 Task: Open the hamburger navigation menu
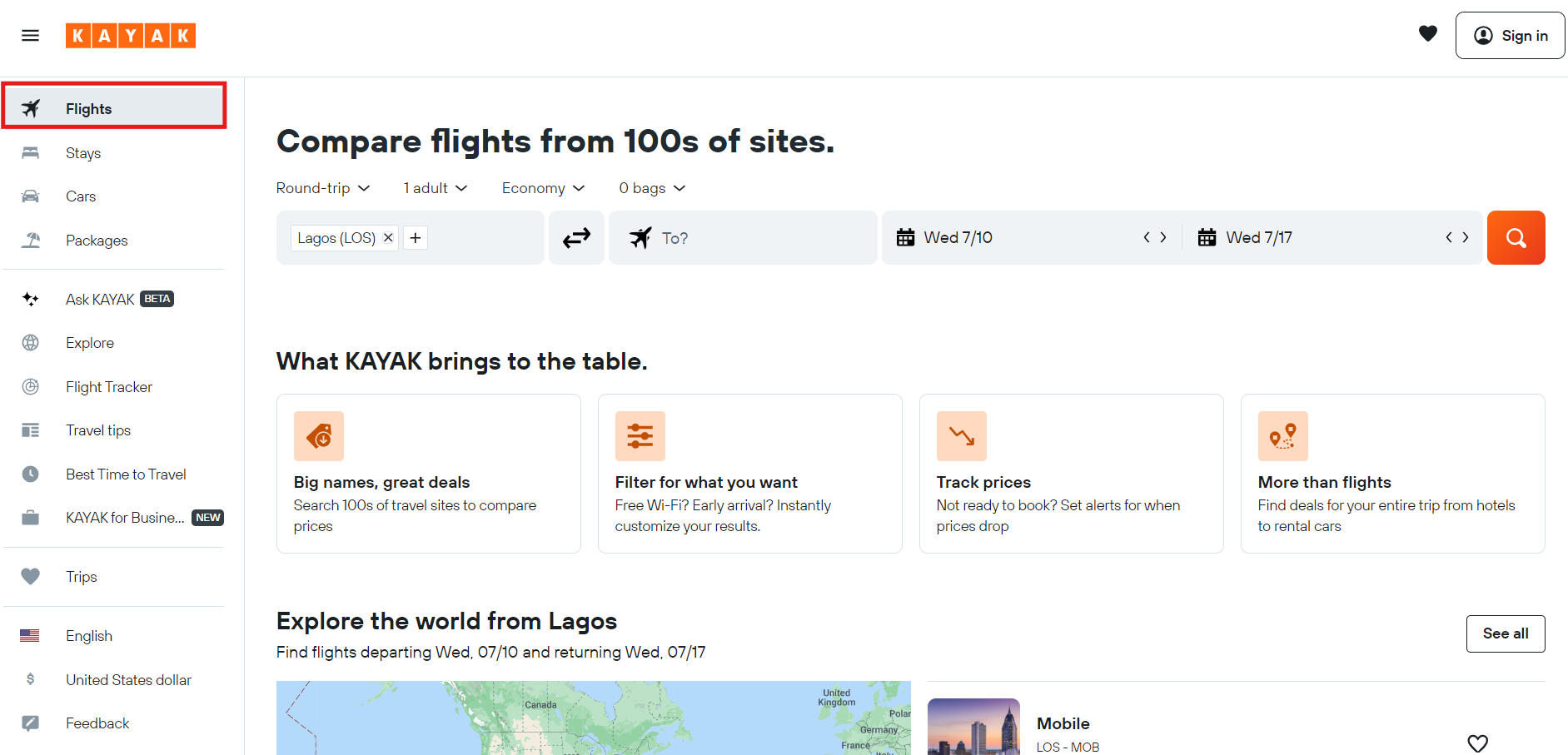(30, 36)
